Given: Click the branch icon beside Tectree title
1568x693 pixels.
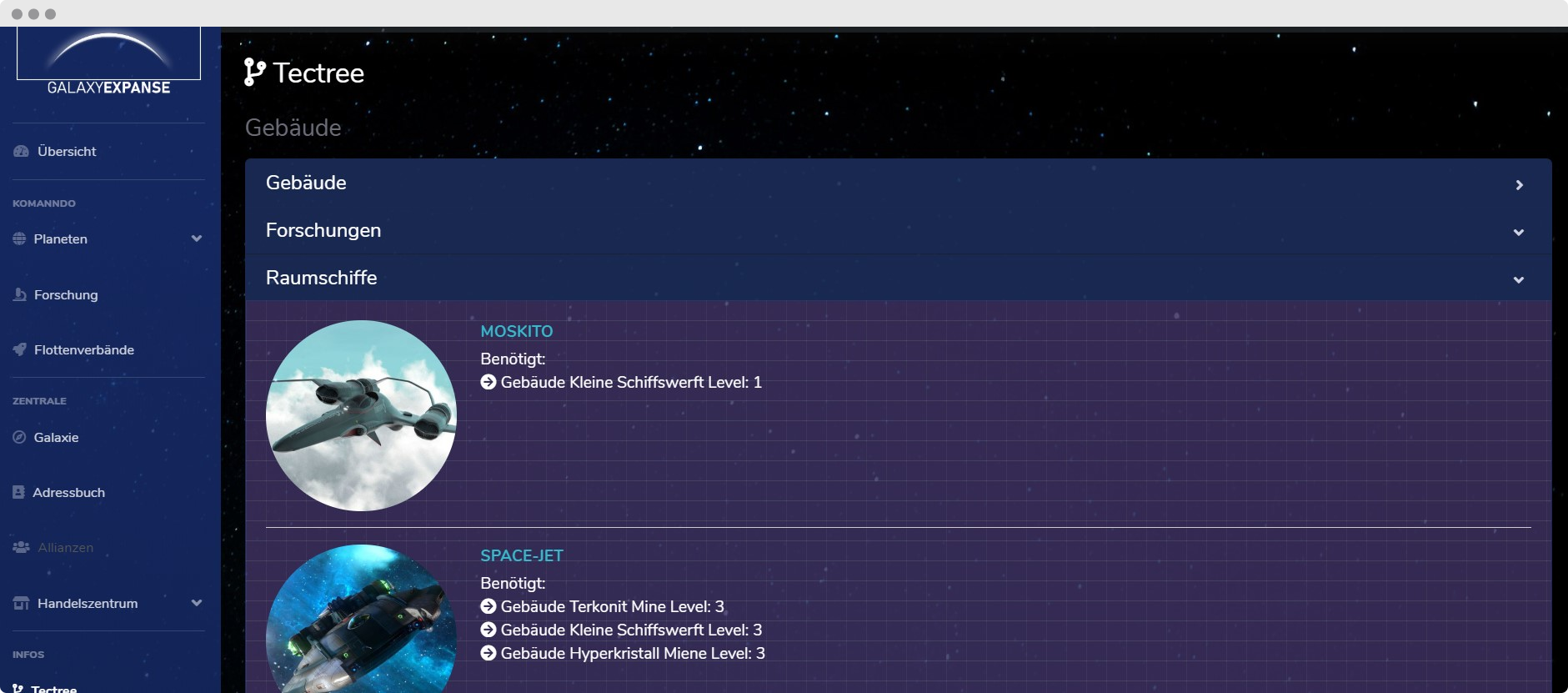Looking at the screenshot, I should tap(254, 73).
